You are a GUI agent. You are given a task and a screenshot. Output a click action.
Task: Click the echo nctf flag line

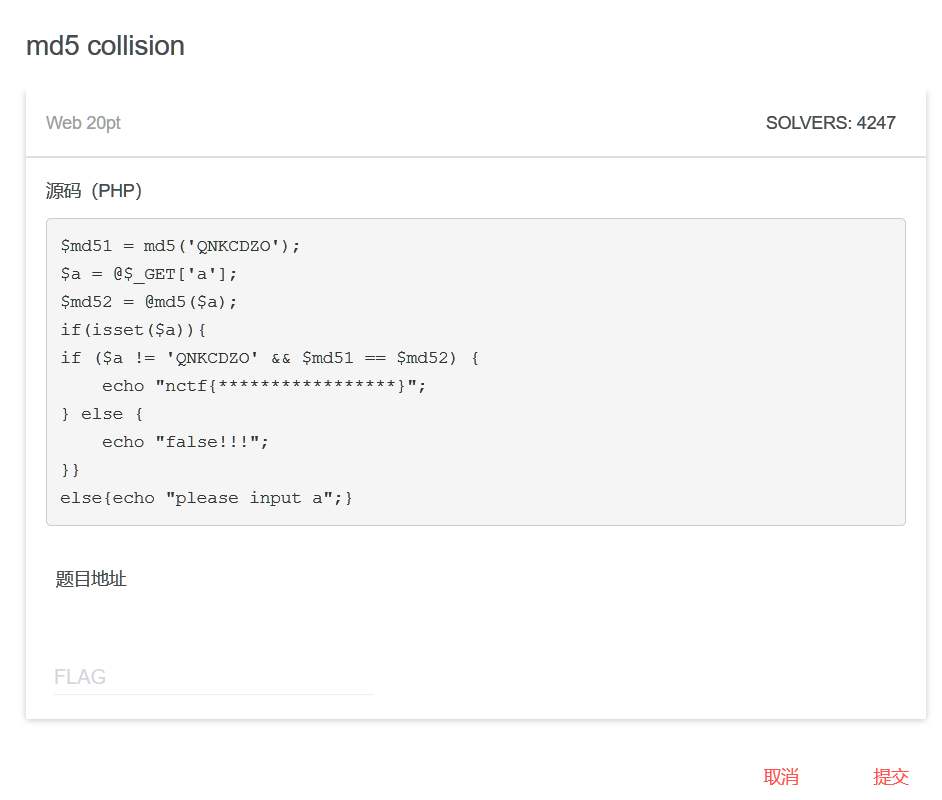click(x=264, y=386)
